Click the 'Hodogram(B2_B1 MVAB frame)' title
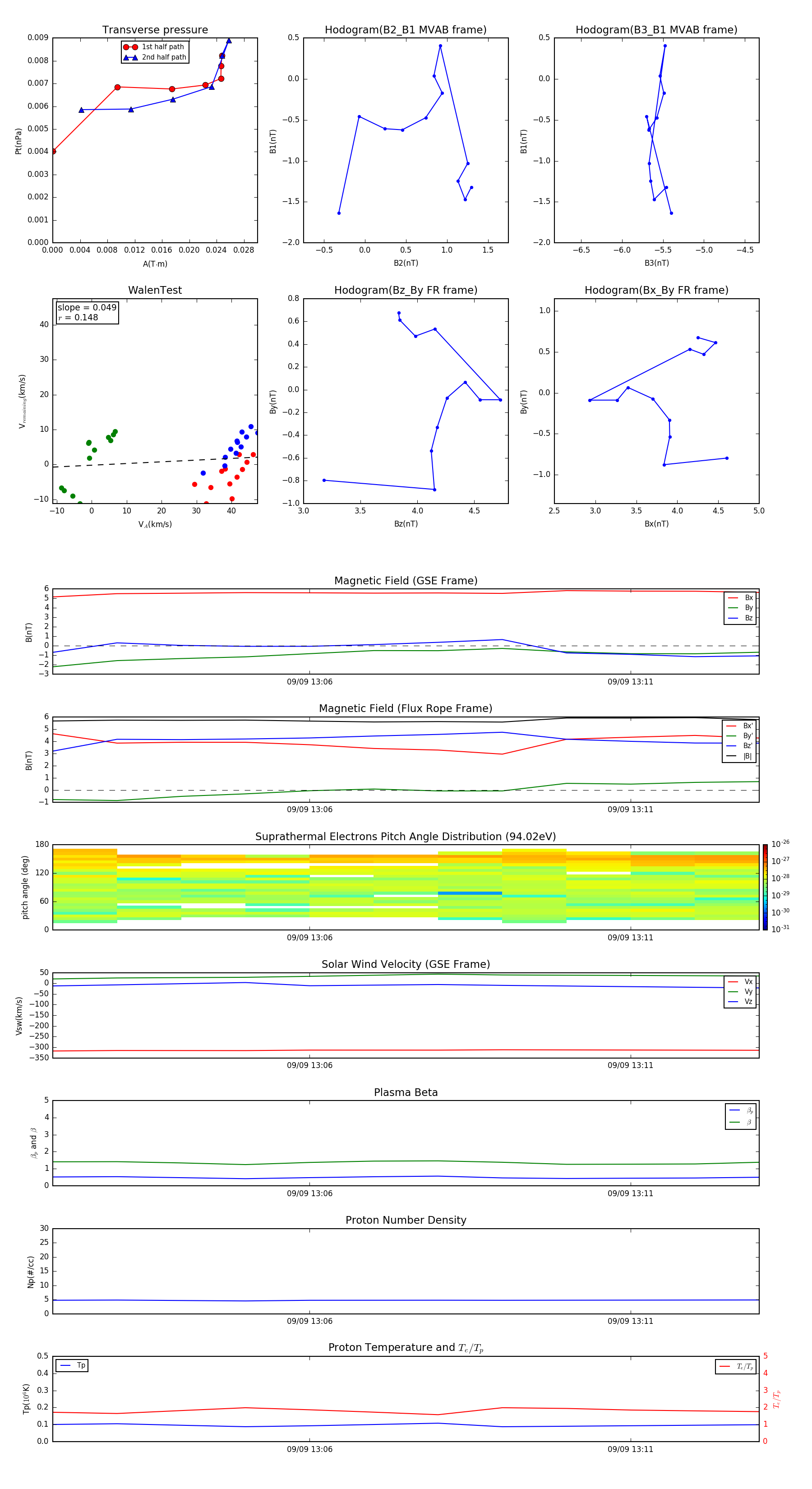 pos(406,29)
